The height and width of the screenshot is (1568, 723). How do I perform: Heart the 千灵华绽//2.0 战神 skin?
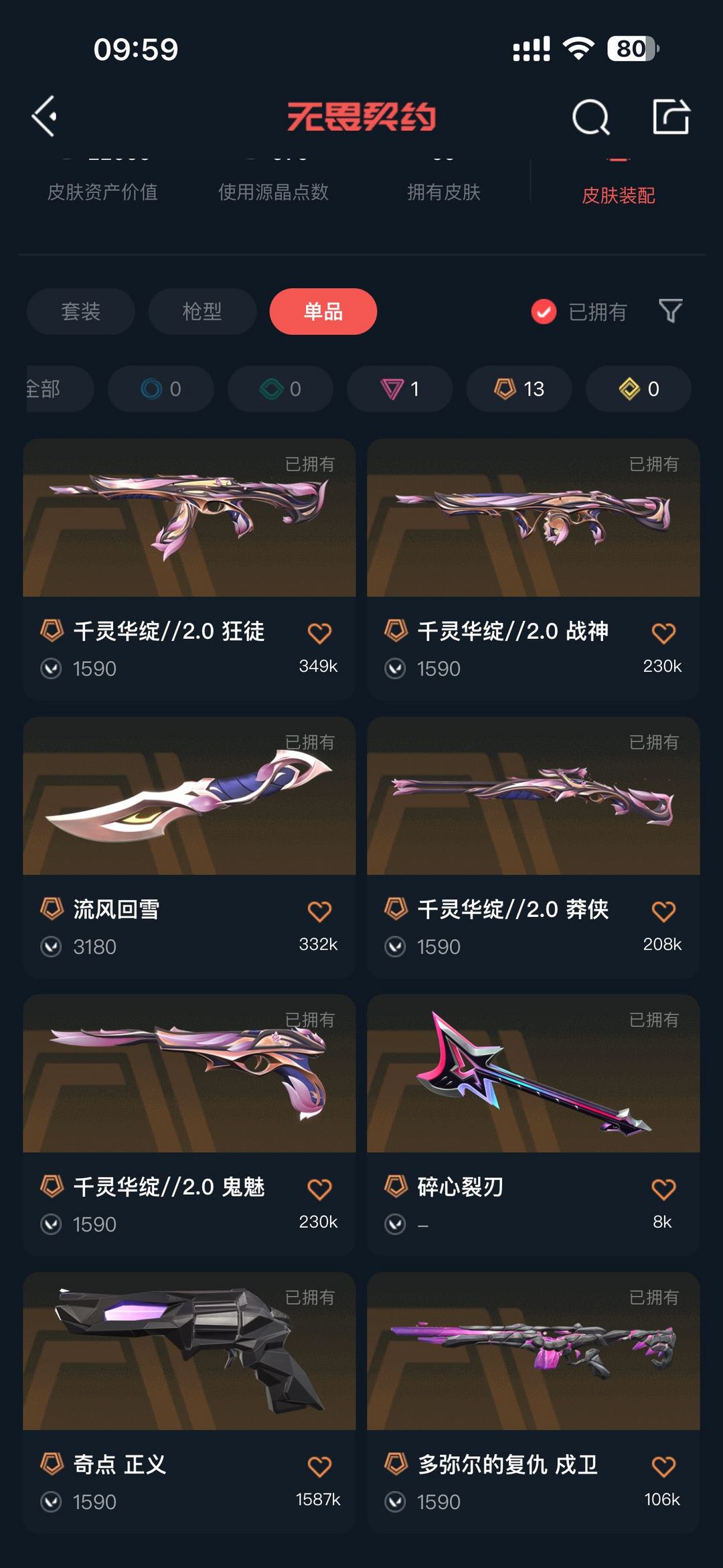click(x=663, y=633)
